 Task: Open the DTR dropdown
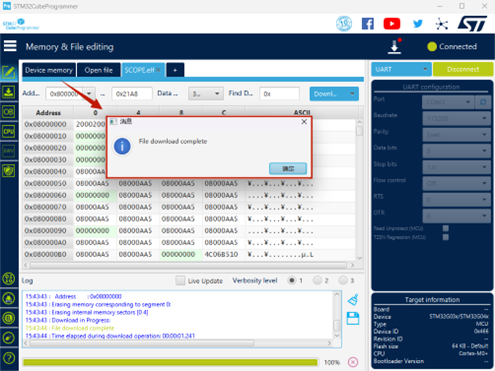pos(456,216)
